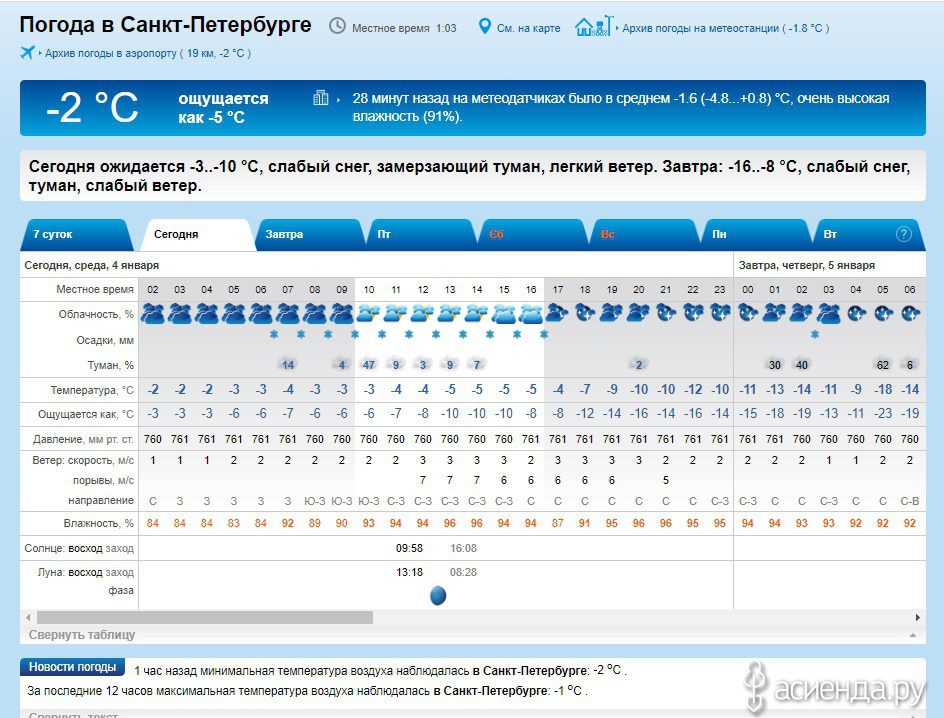Screen dimensions: 944x718
Task: Click the map pin icon
Action: click(484, 26)
